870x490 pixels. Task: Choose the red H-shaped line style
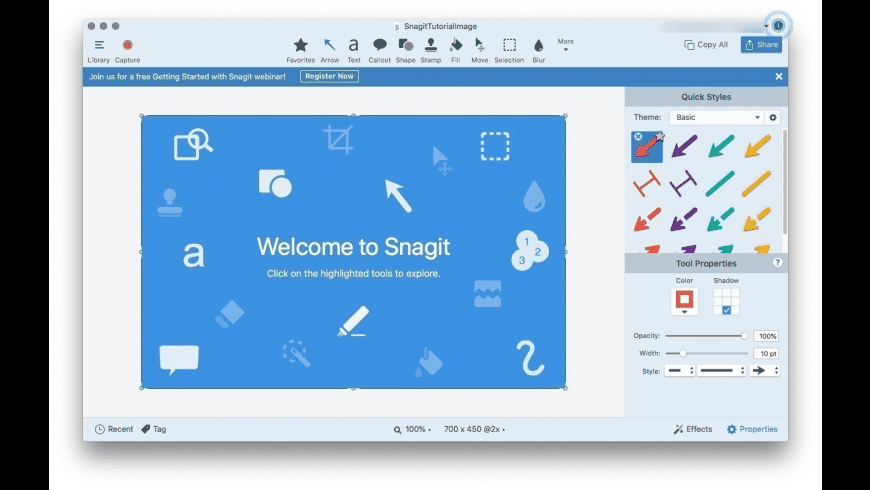(x=647, y=183)
